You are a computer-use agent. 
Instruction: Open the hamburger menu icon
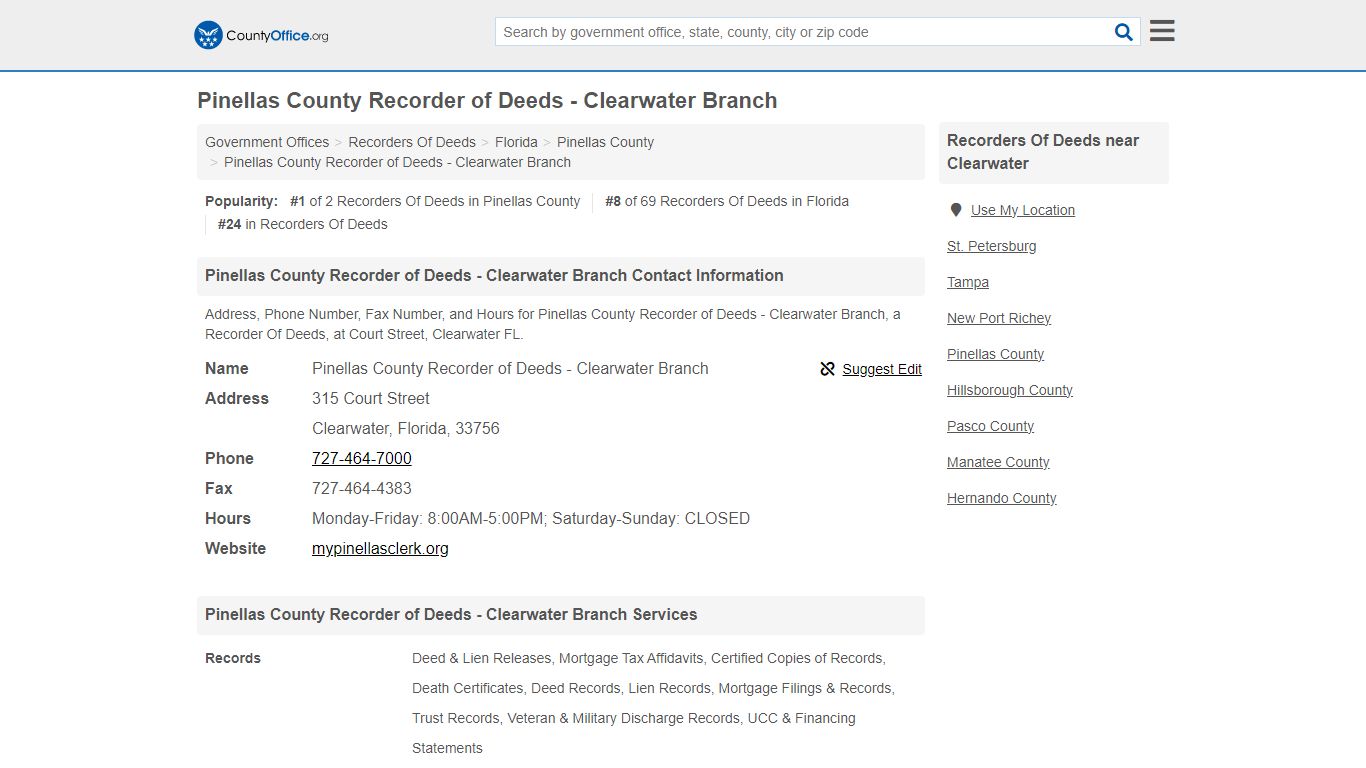point(1162,31)
